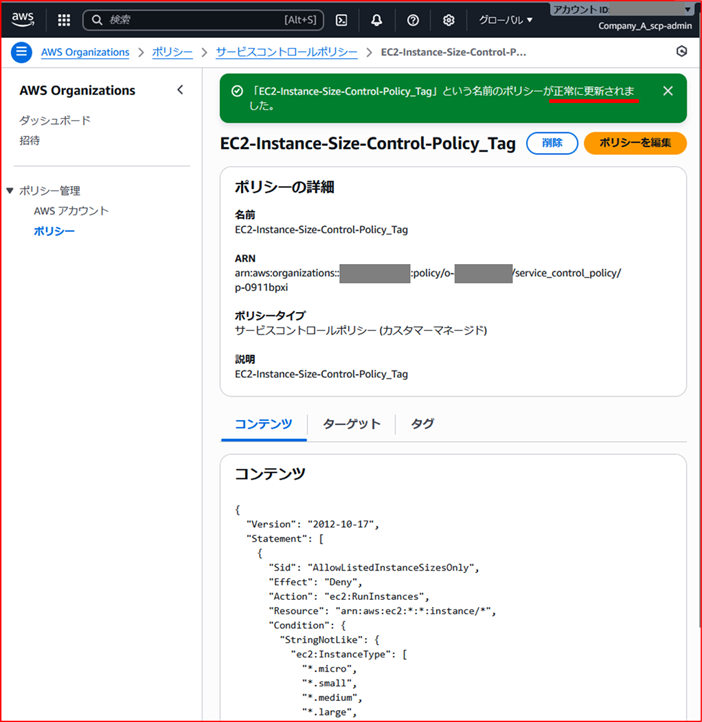
Task: Open the グローバル region dropdown
Action: tap(505, 20)
